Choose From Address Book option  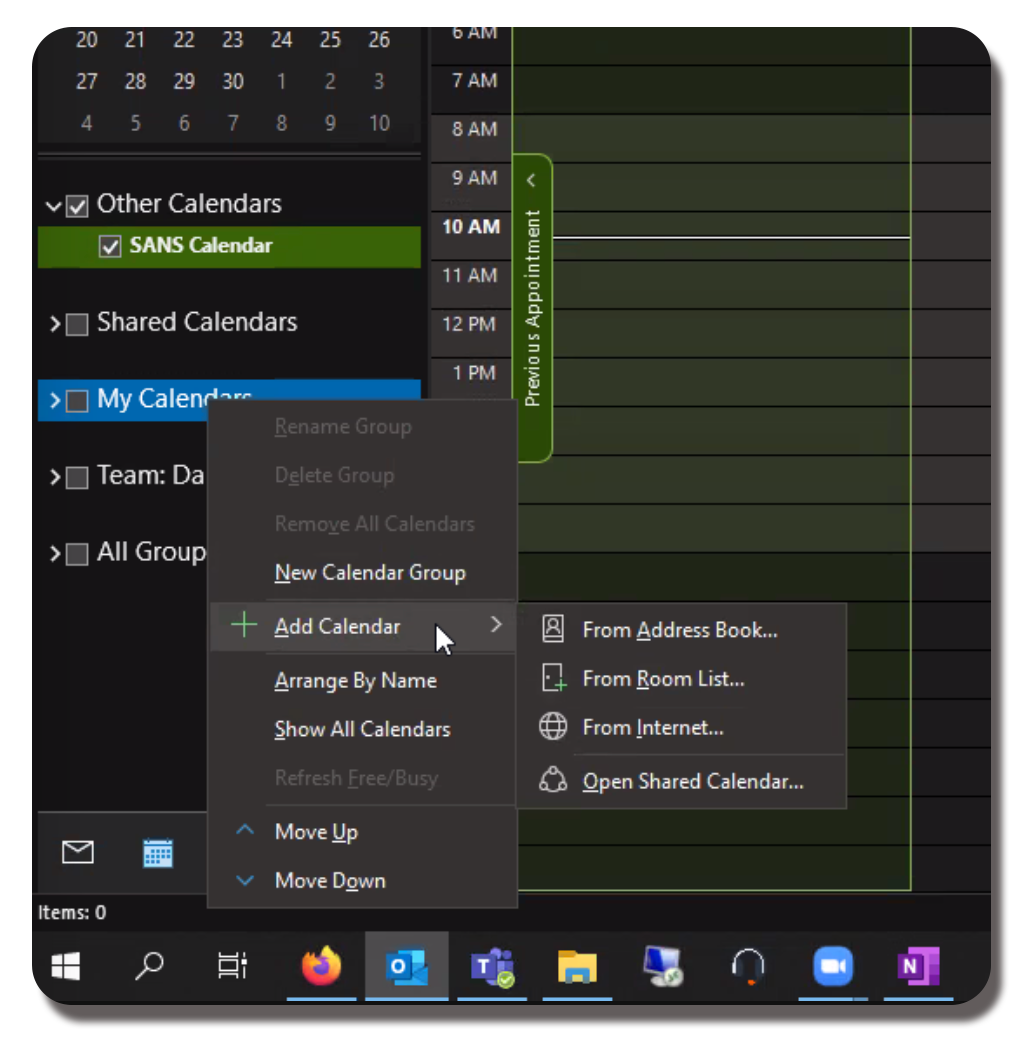(680, 630)
